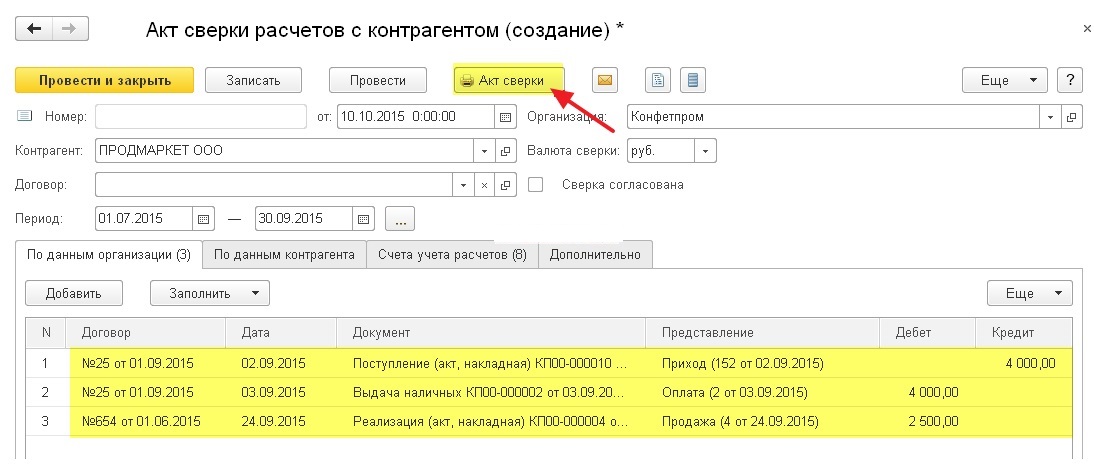Switch to По данным организации (3) tab
Image resolution: width=1094 pixels, height=470 pixels.
pos(109,255)
